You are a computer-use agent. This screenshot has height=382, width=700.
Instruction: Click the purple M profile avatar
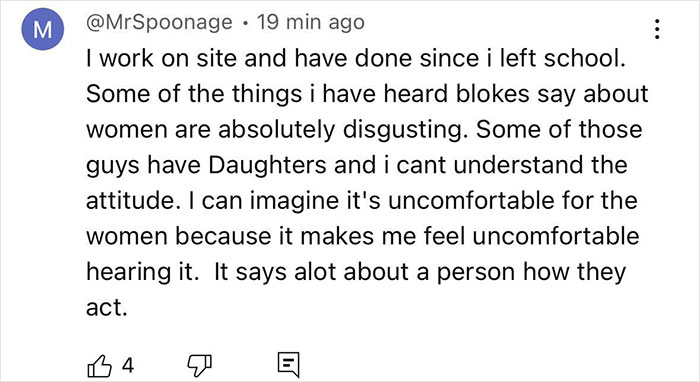[42, 29]
